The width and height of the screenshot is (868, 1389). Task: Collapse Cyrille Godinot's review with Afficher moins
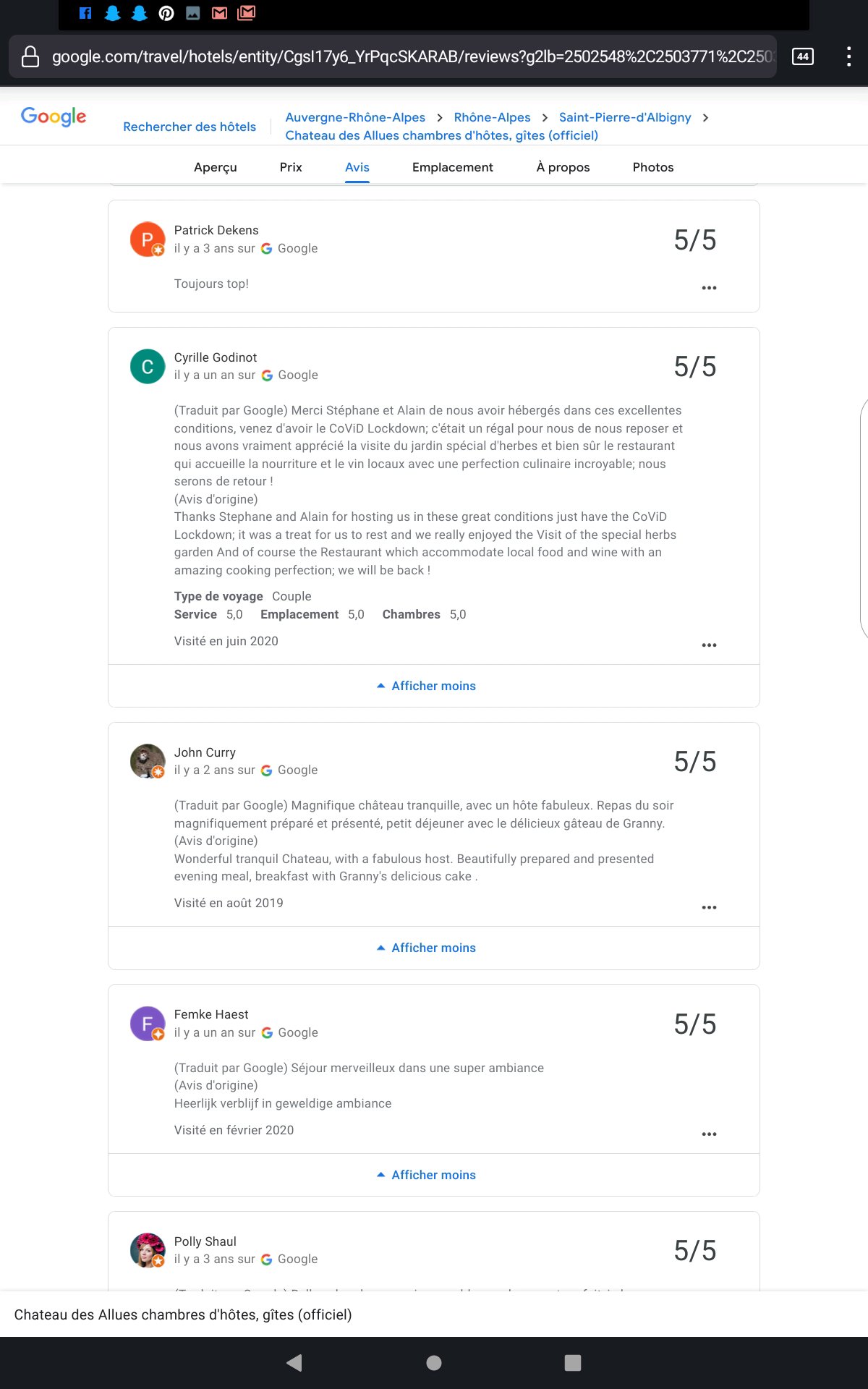(427, 686)
